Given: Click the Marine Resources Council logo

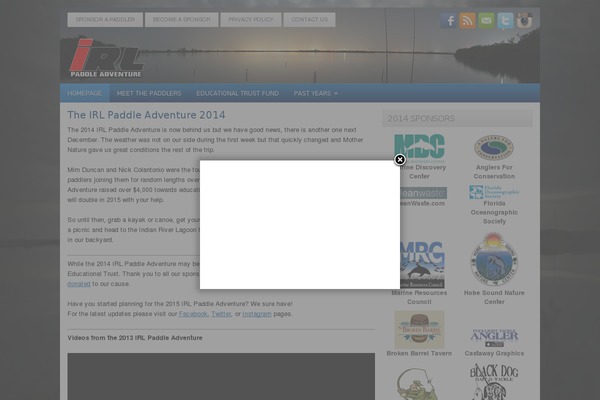Looking at the screenshot, I should coord(422,264).
